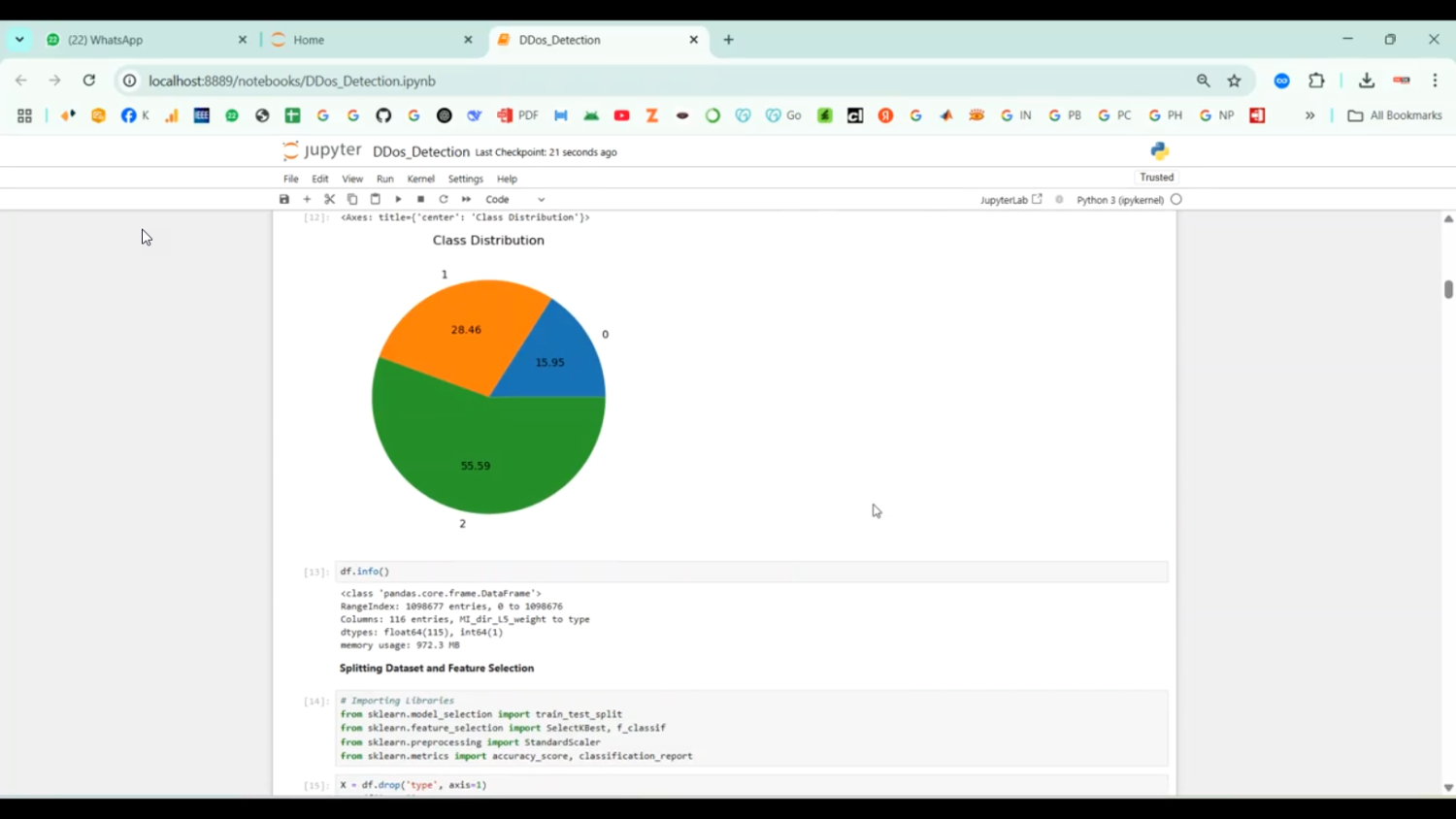
Task: Click the df.info() code cell input
Action: (x=750, y=572)
